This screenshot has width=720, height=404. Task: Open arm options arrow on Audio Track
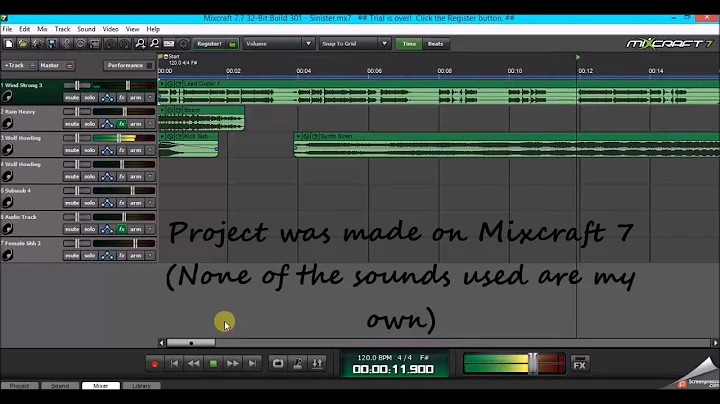[x=150, y=229]
